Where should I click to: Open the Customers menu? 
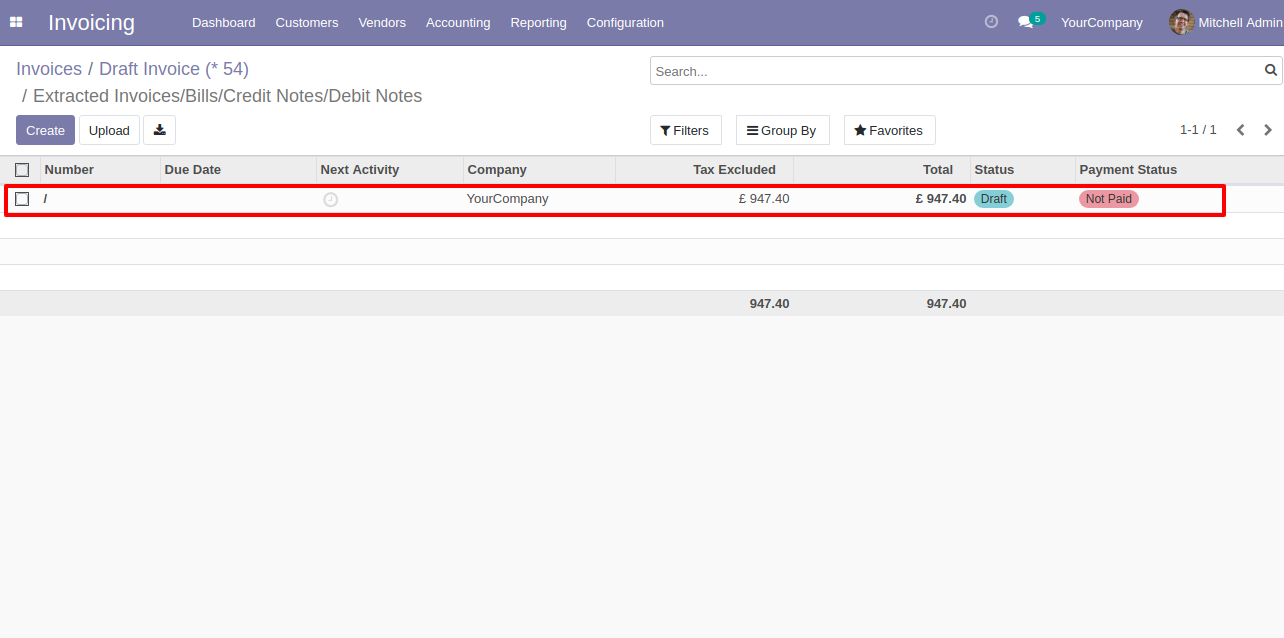[x=307, y=22]
